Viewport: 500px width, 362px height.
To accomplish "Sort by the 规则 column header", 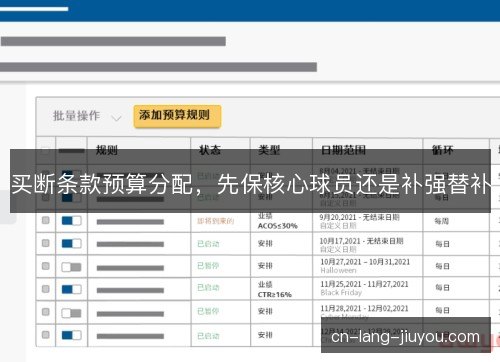I will [x=107, y=150].
